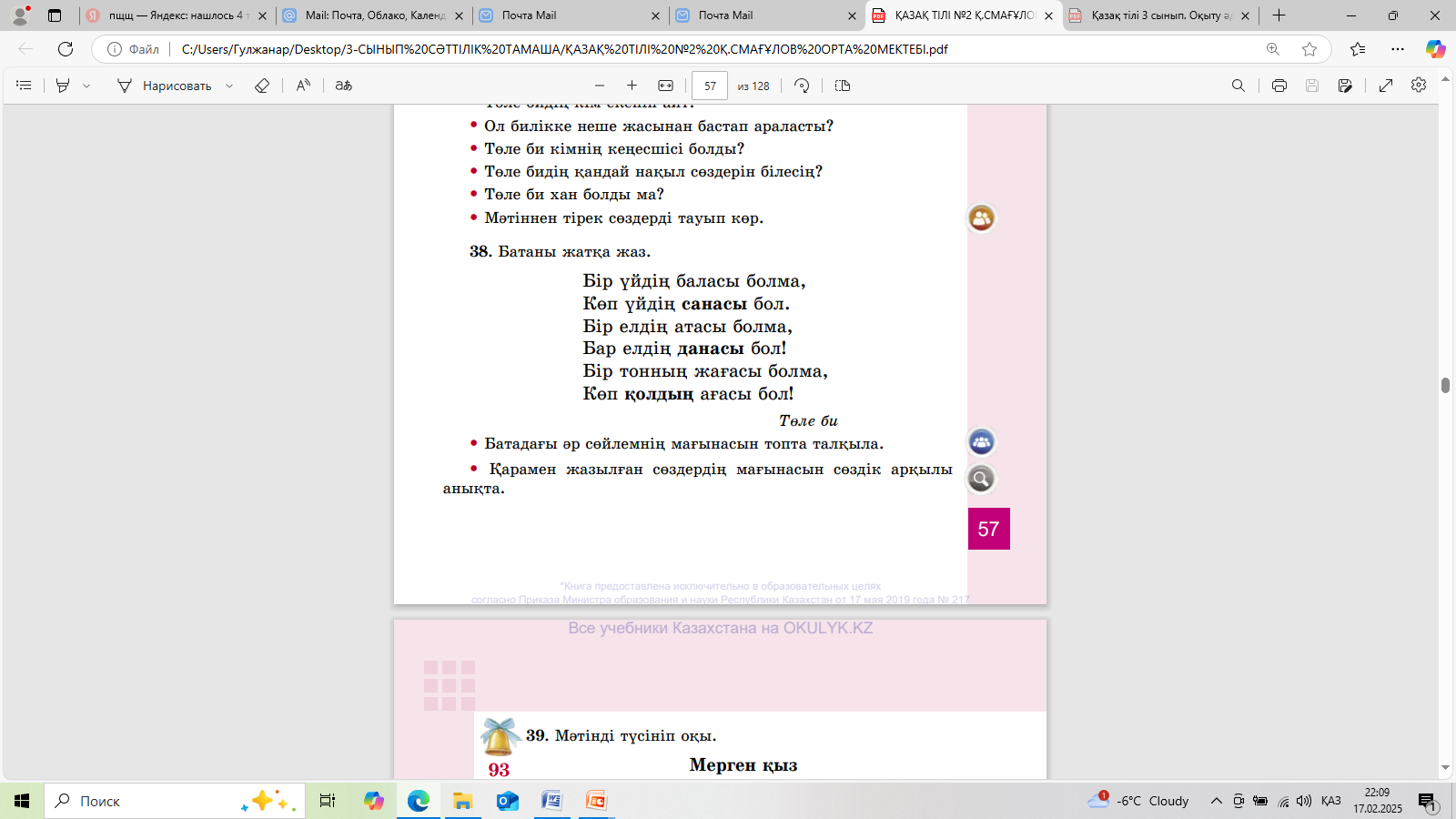Enter full screen PDF view
1456x819 pixels.
click(1386, 86)
